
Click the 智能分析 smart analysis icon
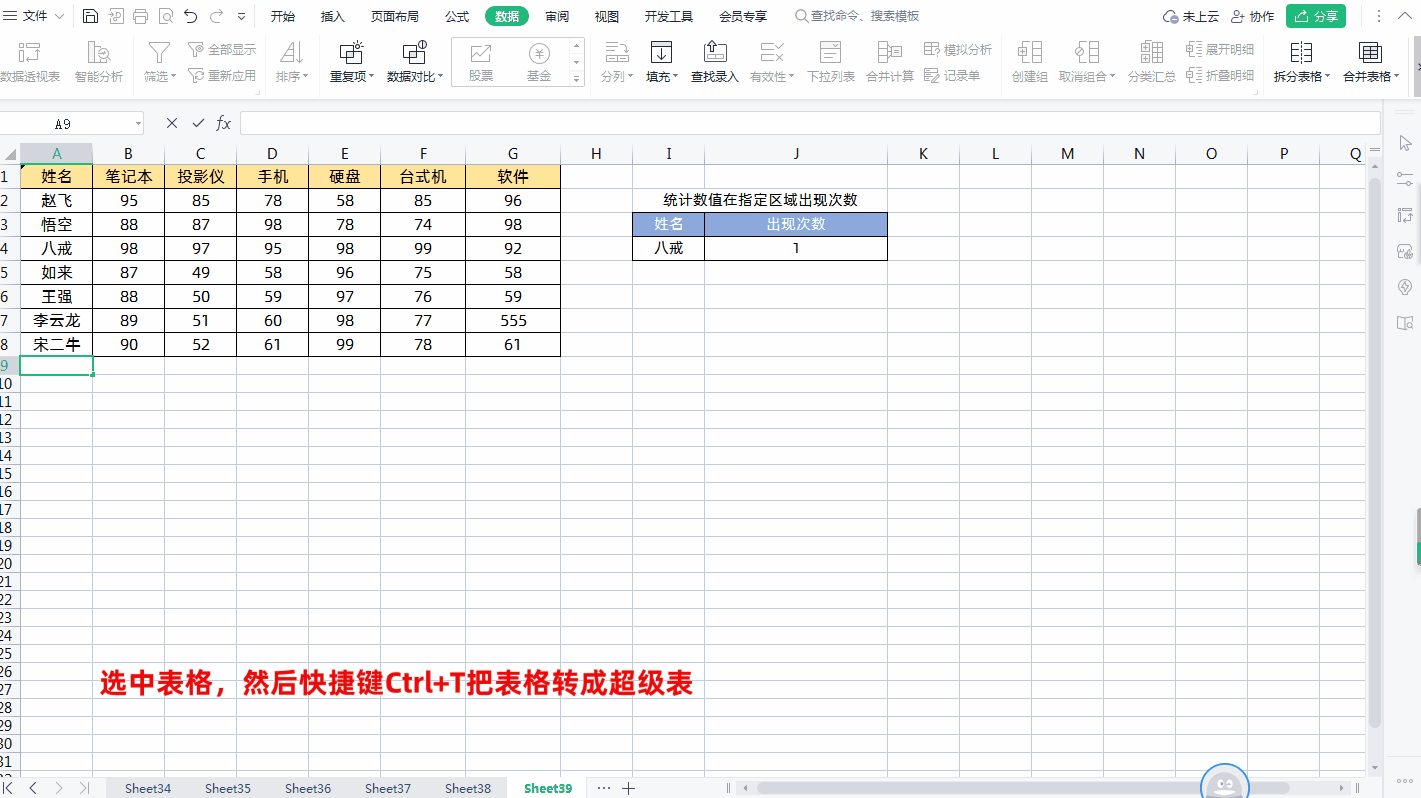(99, 62)
